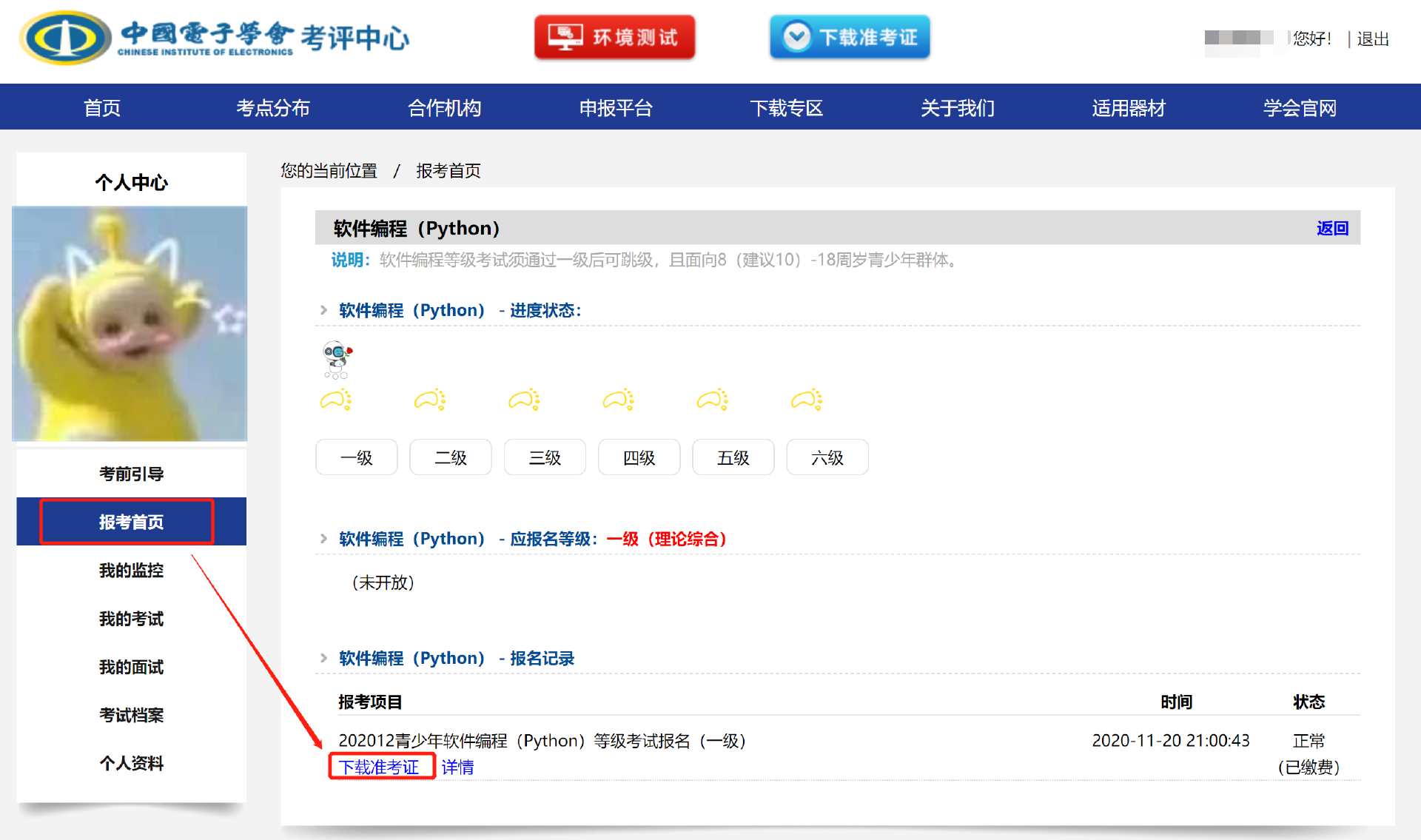Click the 返回 link
The width and height of the screenshot is (1421, 840).
(1331, 228)
